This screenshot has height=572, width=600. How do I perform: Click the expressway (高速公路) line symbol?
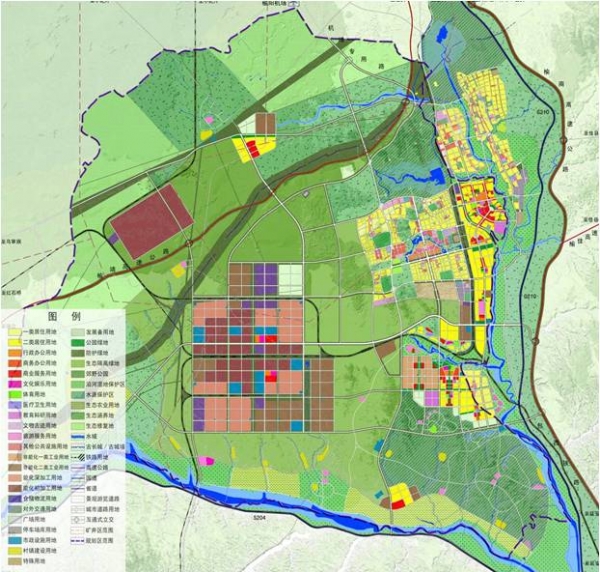click(x=77, y=467)
